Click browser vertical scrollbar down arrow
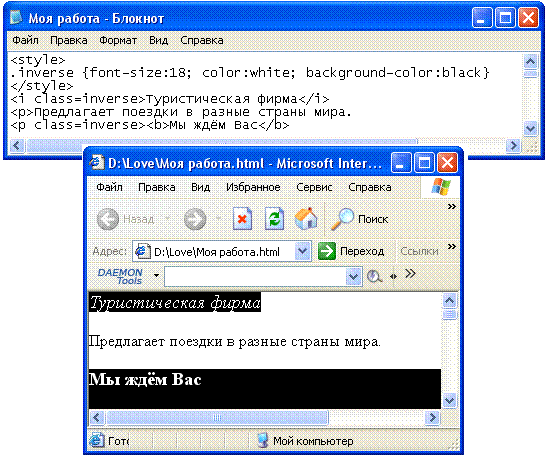Viewport: 551px width, 461px height. [449, 400]
